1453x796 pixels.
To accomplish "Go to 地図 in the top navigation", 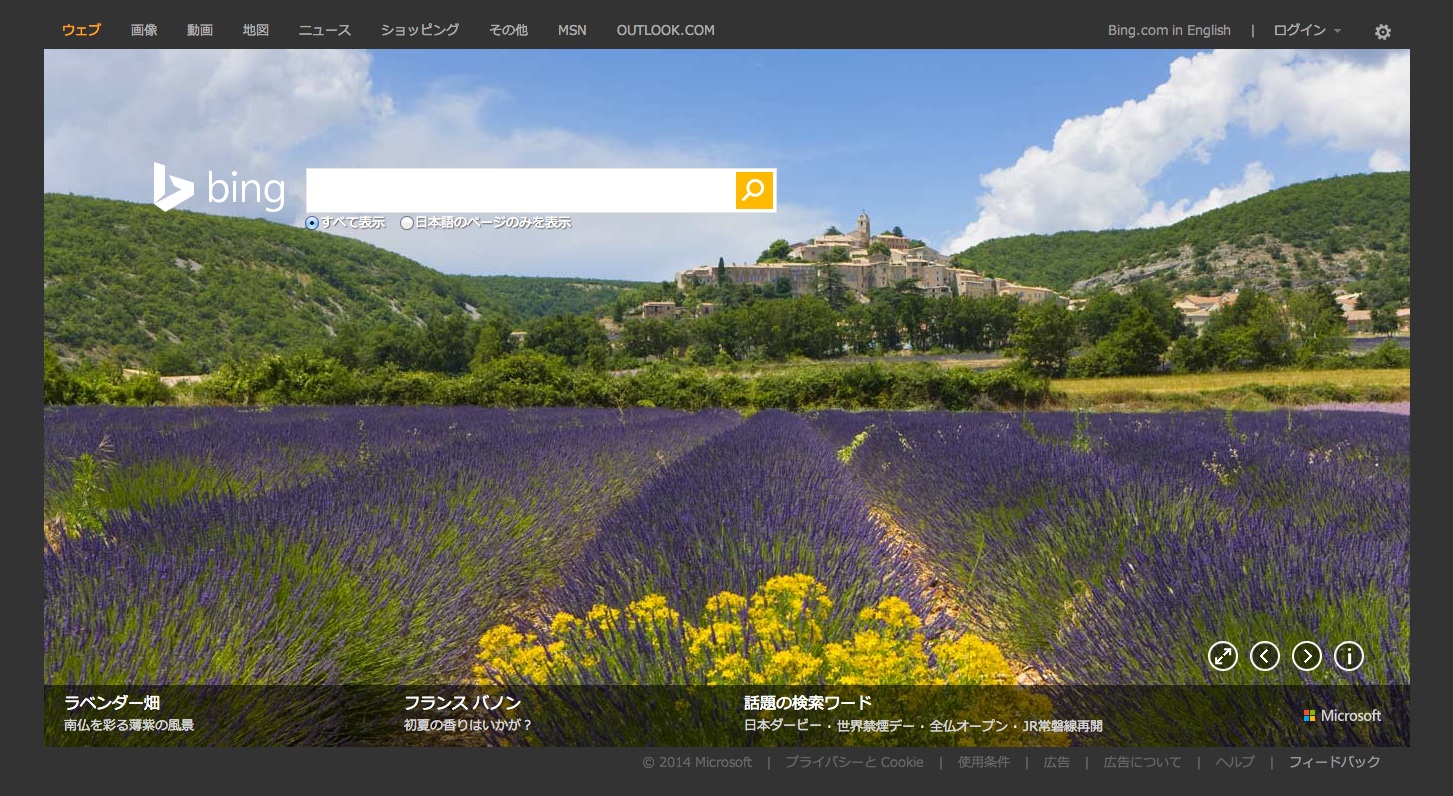I will (x=256, y=30).
